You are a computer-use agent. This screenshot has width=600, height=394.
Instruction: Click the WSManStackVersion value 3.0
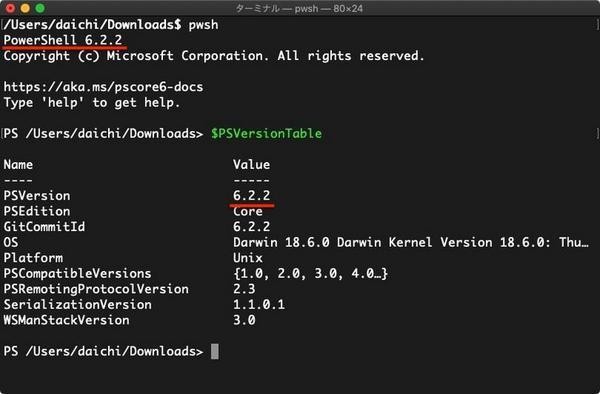(244, 320)
